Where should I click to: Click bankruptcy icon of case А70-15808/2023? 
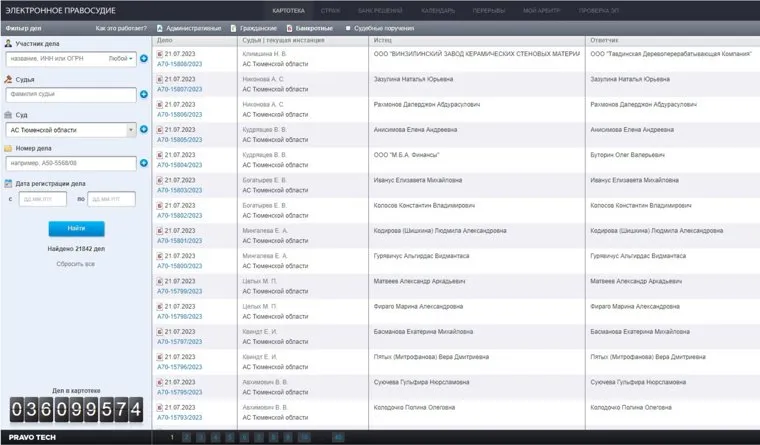[160, 53]
